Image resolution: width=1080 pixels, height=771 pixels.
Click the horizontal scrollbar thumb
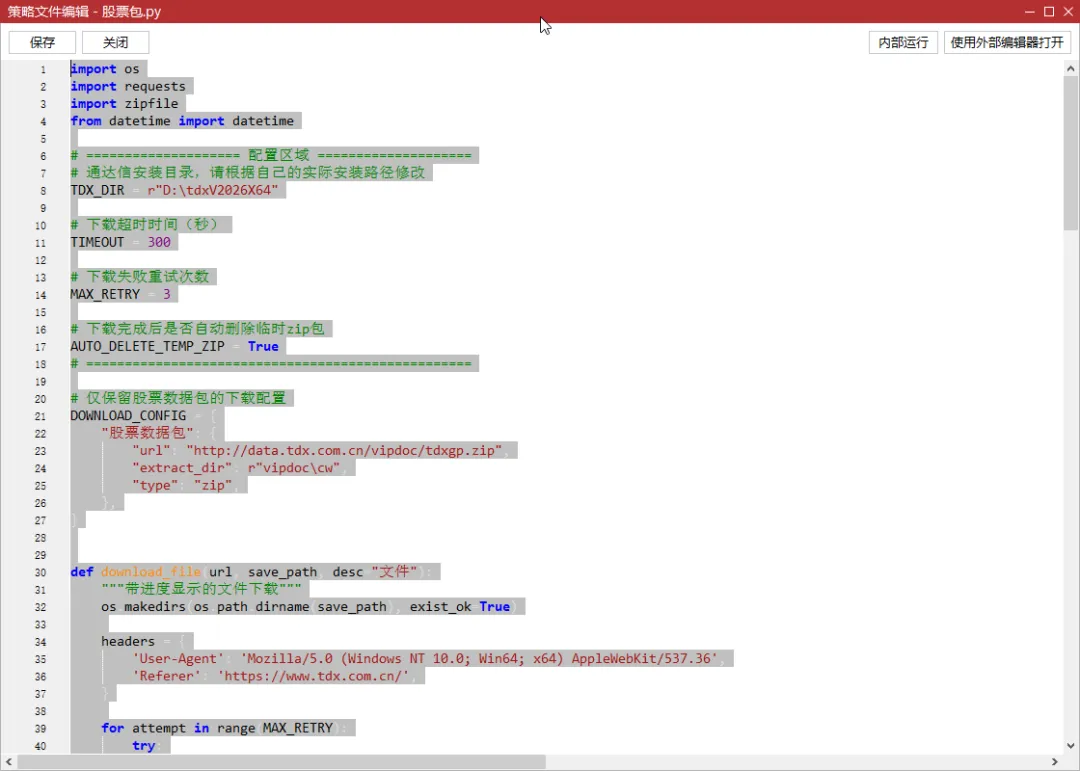pyautogui.click(x=282, y=761)
